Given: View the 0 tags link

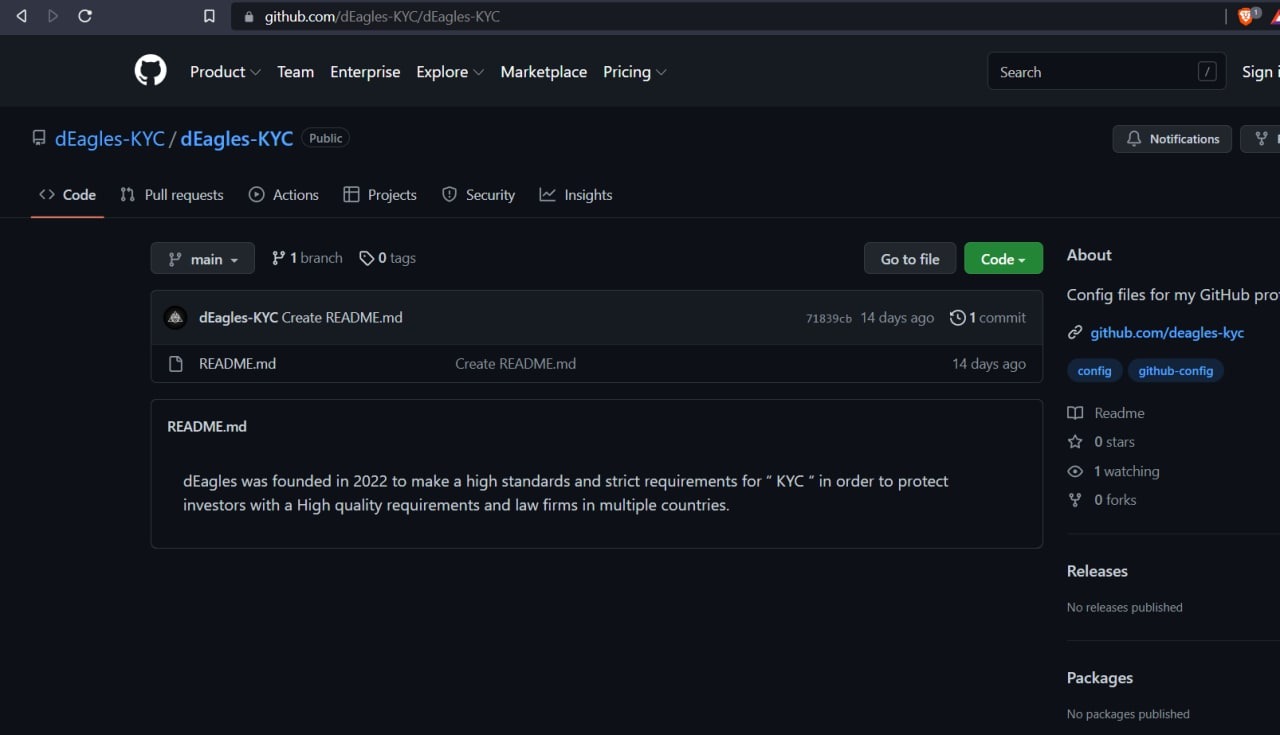Looking at the screenshot, I should pyautogui.click(x=388, y=258).
